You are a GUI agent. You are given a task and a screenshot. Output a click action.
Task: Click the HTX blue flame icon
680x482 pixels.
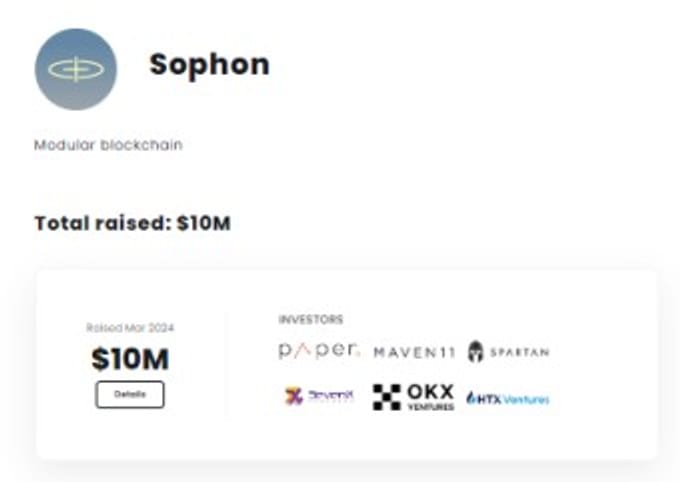[471, 397]
